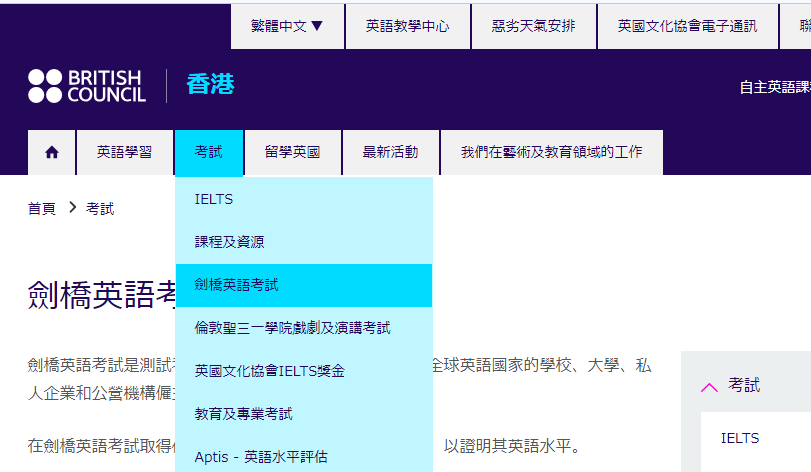Select the 英語學習 navigation tab
This screenshot has height=472, width=811.
[x=125, y=153]
